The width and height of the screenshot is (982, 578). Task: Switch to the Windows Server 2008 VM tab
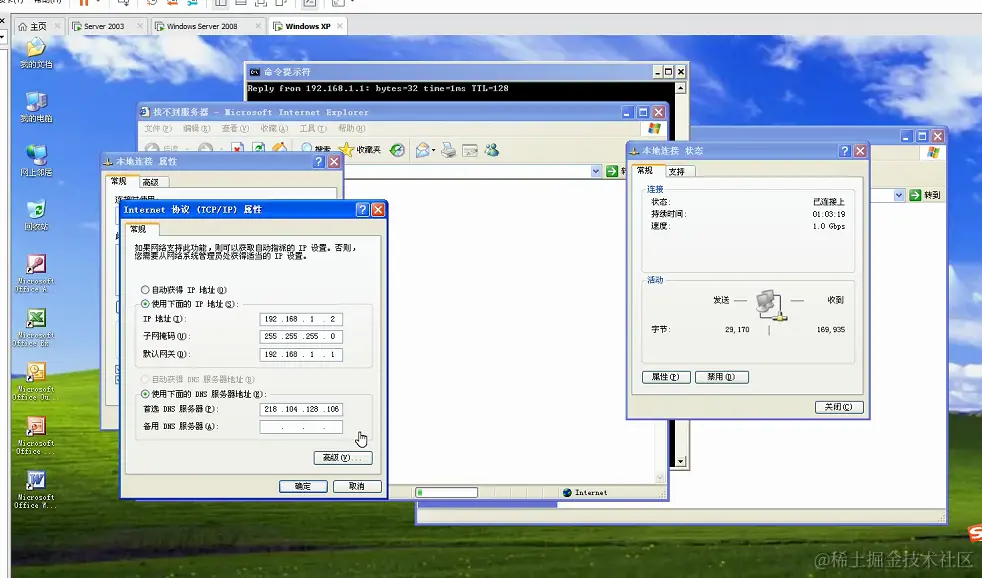tap(202, 26)
